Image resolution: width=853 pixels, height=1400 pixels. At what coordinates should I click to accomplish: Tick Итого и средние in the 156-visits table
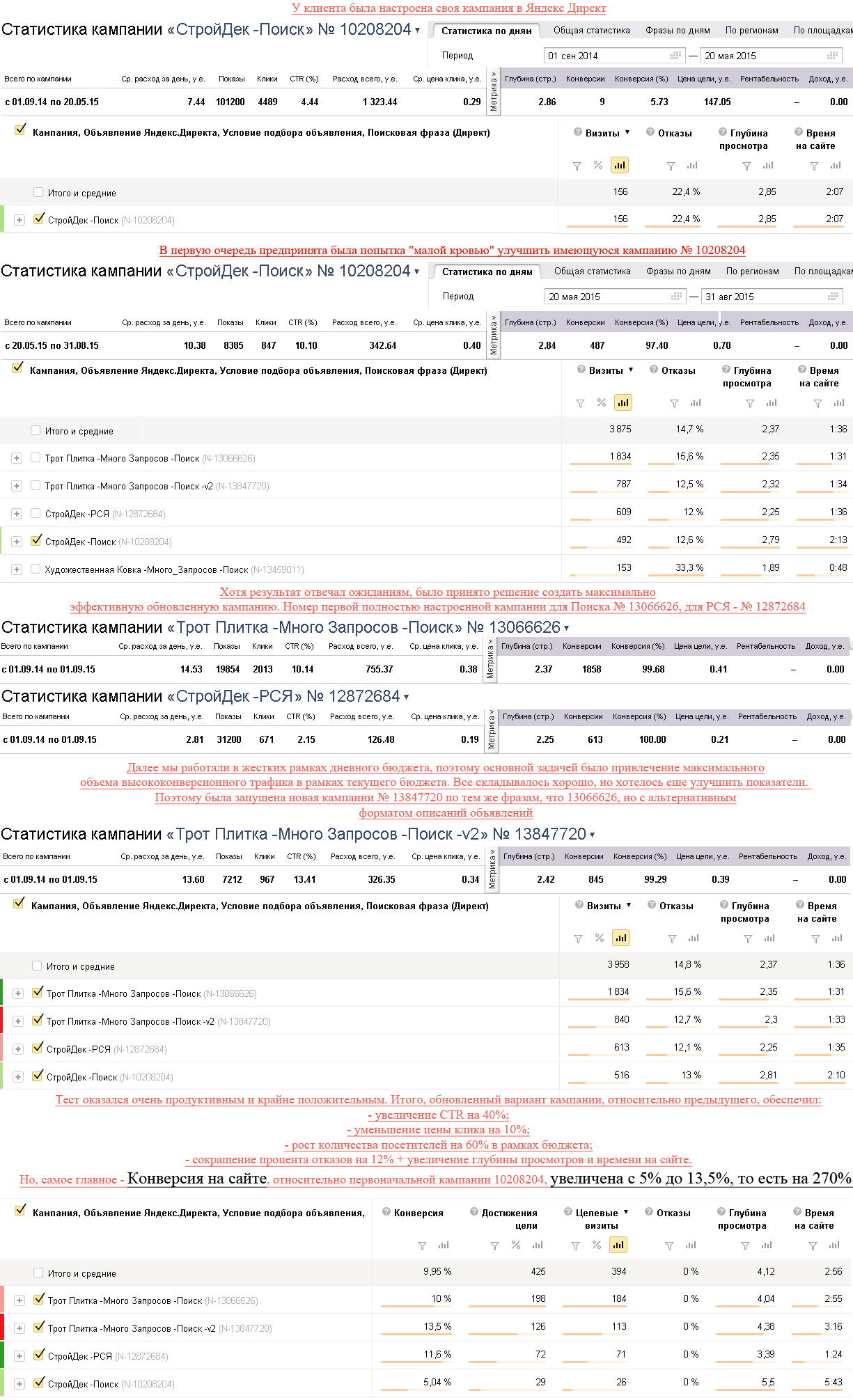(38, 193)
